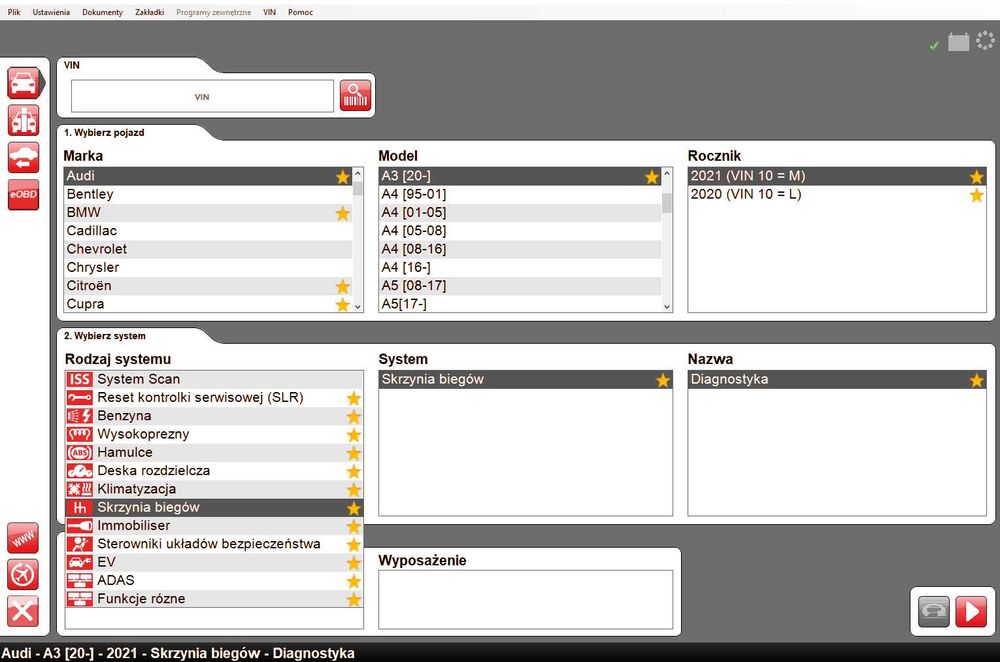Click the battery status icon
Image resolution: width=1000 pixels, height=662 pixels.
click(x=959, y=42)
